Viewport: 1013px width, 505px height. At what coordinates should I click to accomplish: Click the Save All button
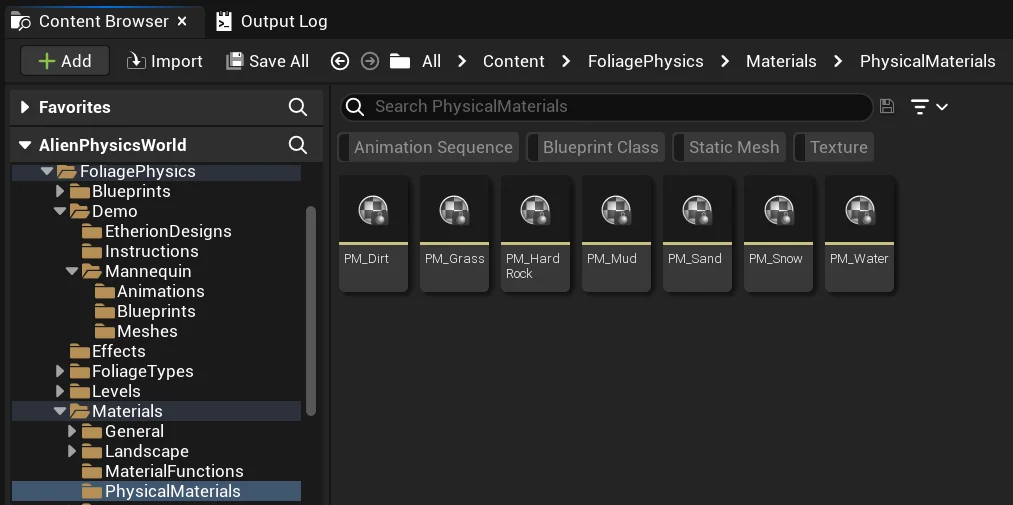pos(267,61)
